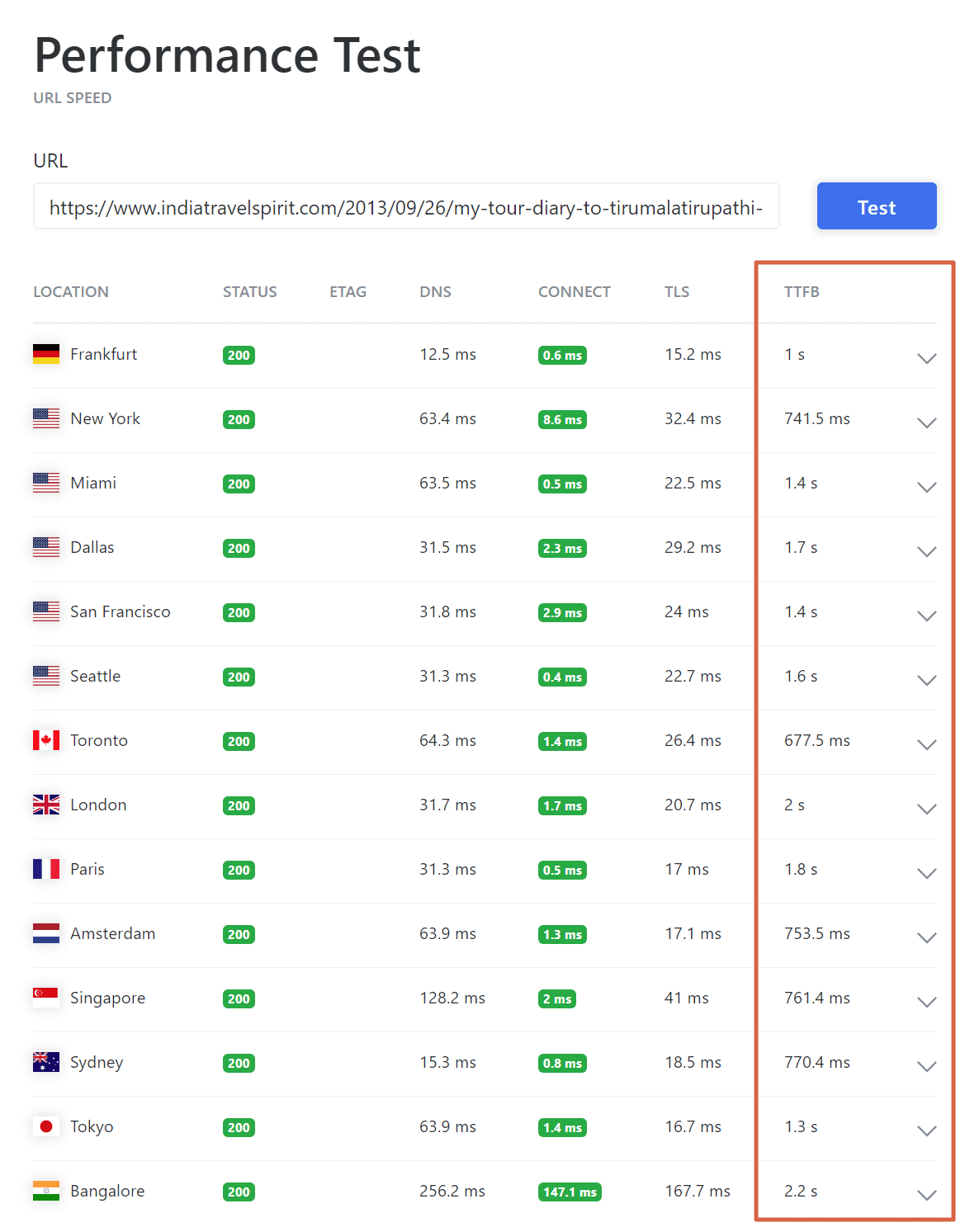Screen dimensions: 965x1232
Task: Click the LOCATION column header
Action: [71, 291]
